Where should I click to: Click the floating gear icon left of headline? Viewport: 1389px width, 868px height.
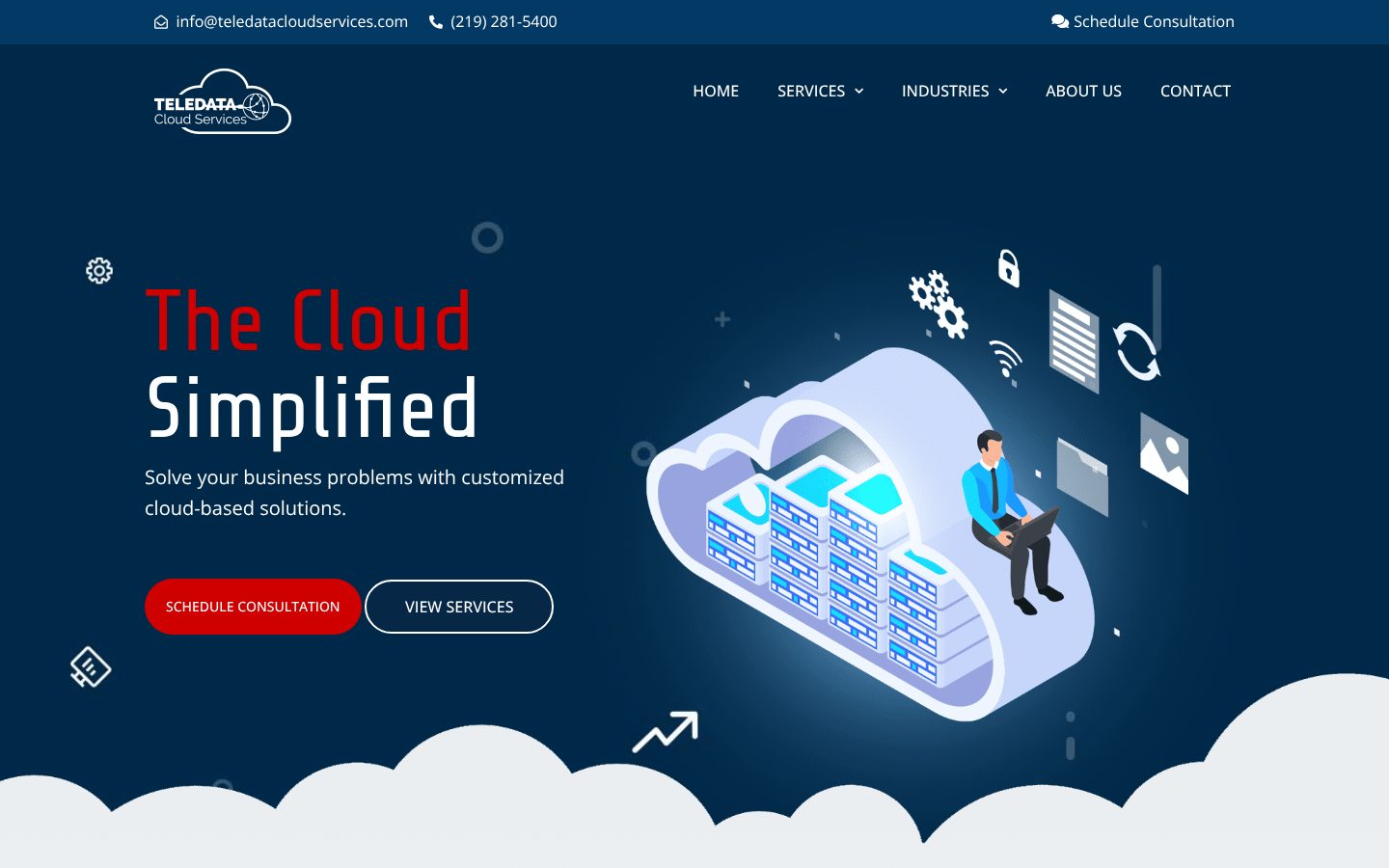99,271
